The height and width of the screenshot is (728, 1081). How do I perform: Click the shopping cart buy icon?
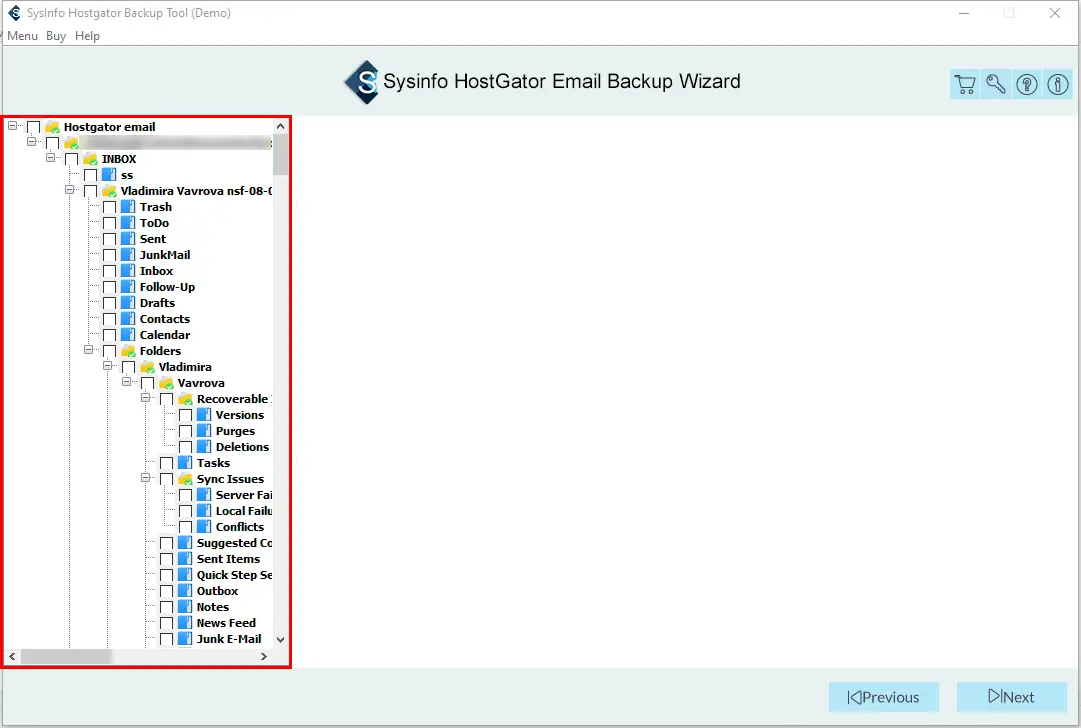(965, 85)
